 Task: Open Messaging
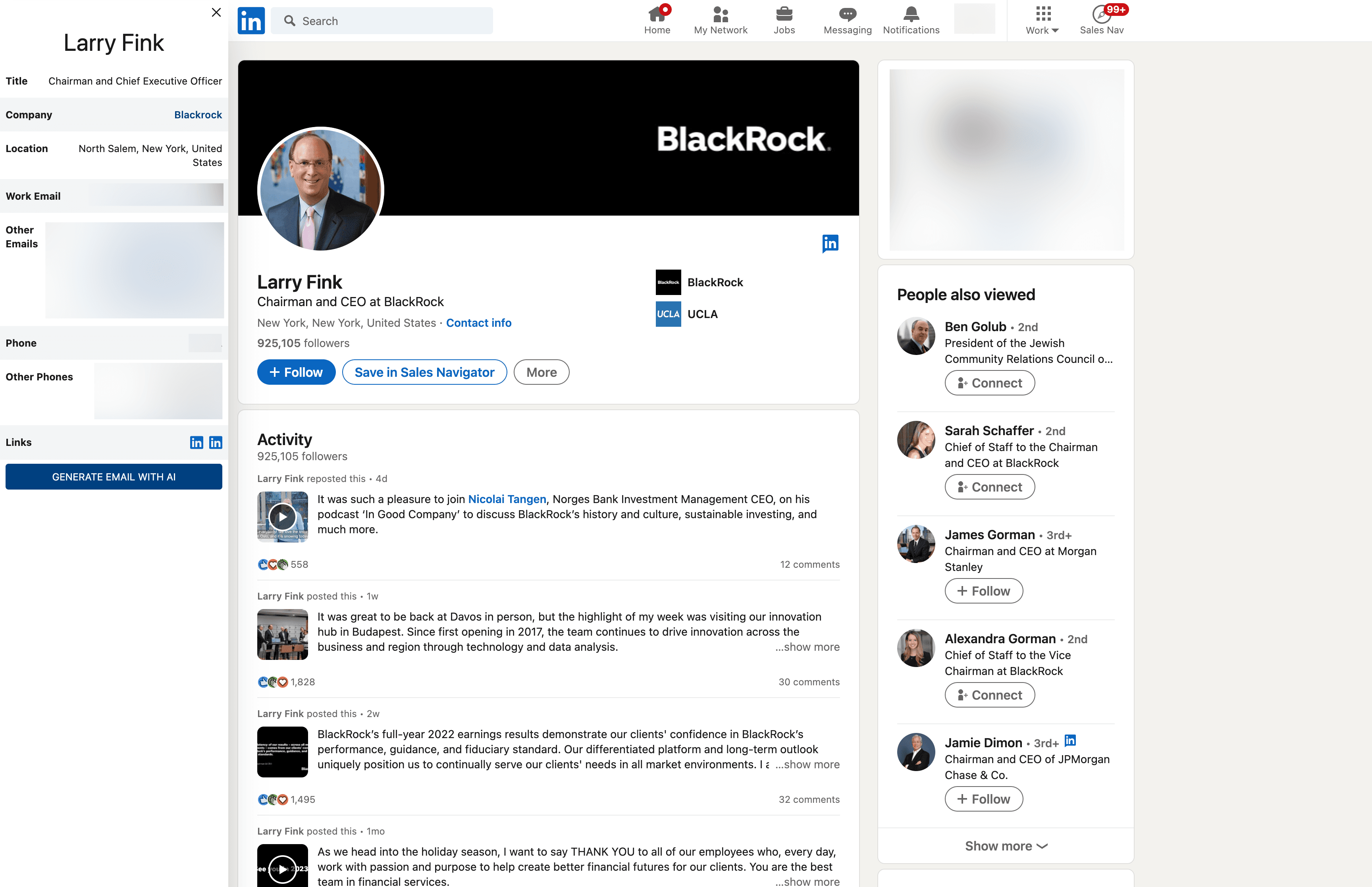click(847, 21)
